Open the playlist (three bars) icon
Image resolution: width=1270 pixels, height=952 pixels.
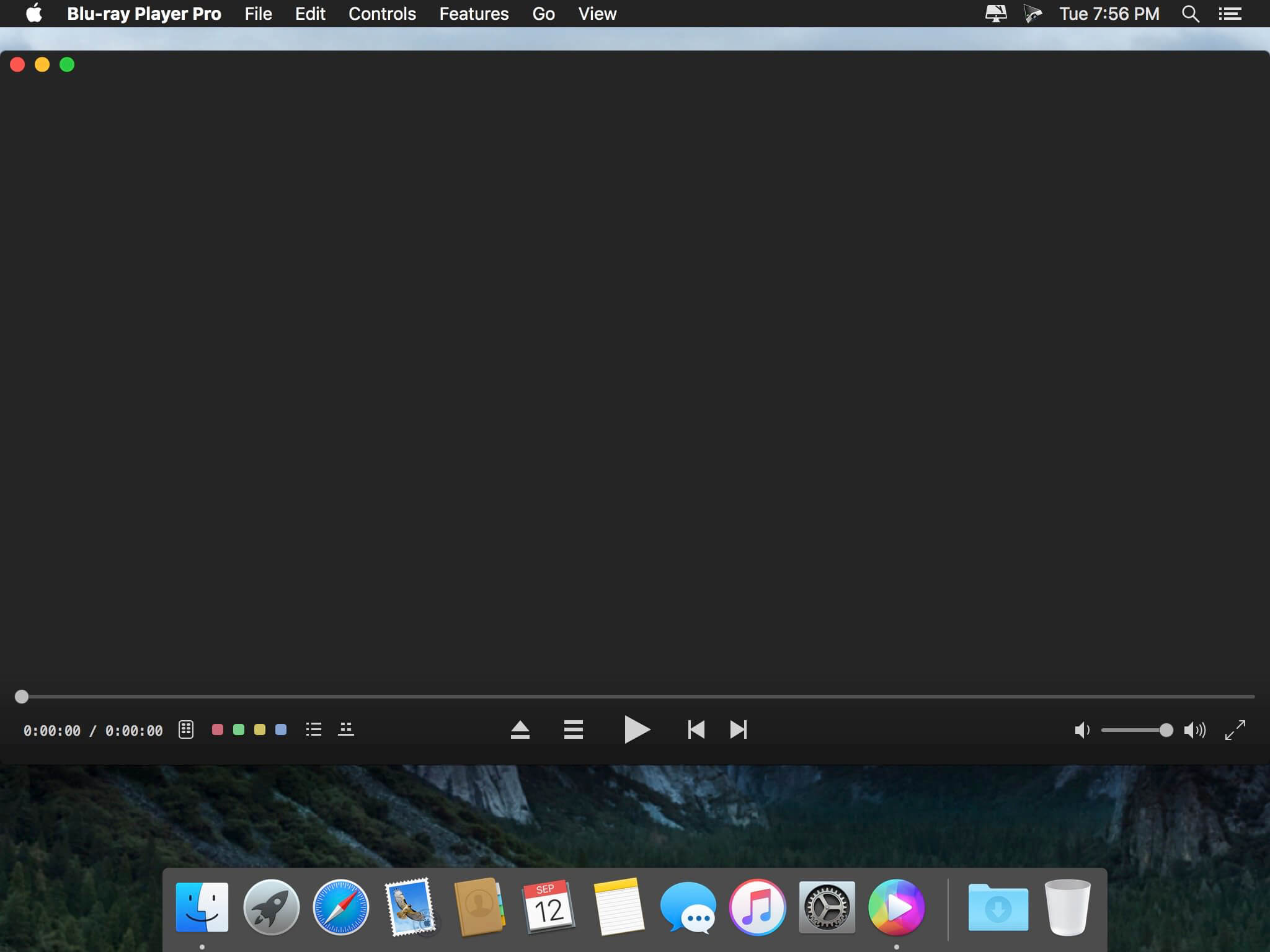[573, 729]
